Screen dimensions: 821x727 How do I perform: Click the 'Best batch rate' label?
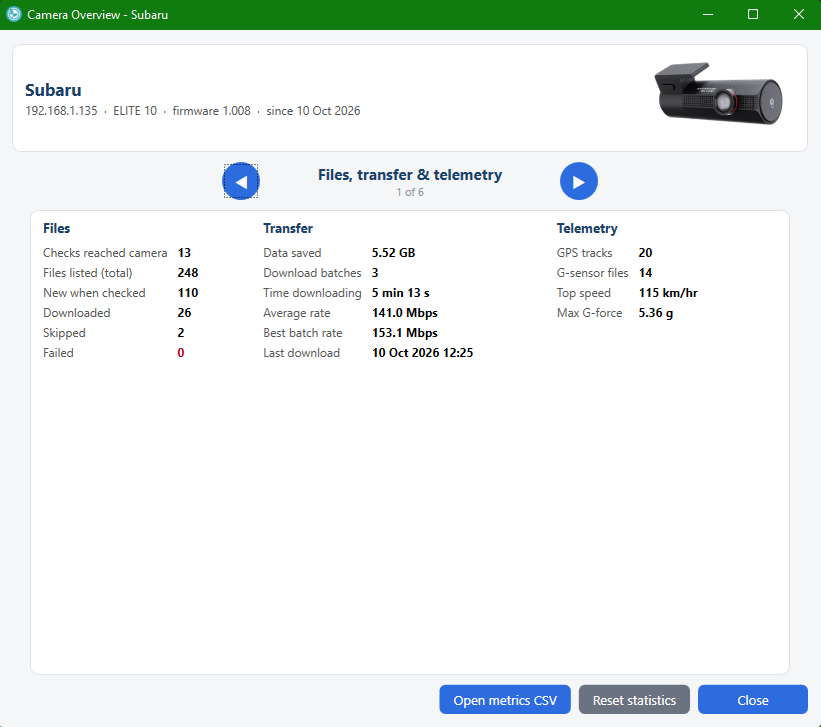click(x=303, y=333)
